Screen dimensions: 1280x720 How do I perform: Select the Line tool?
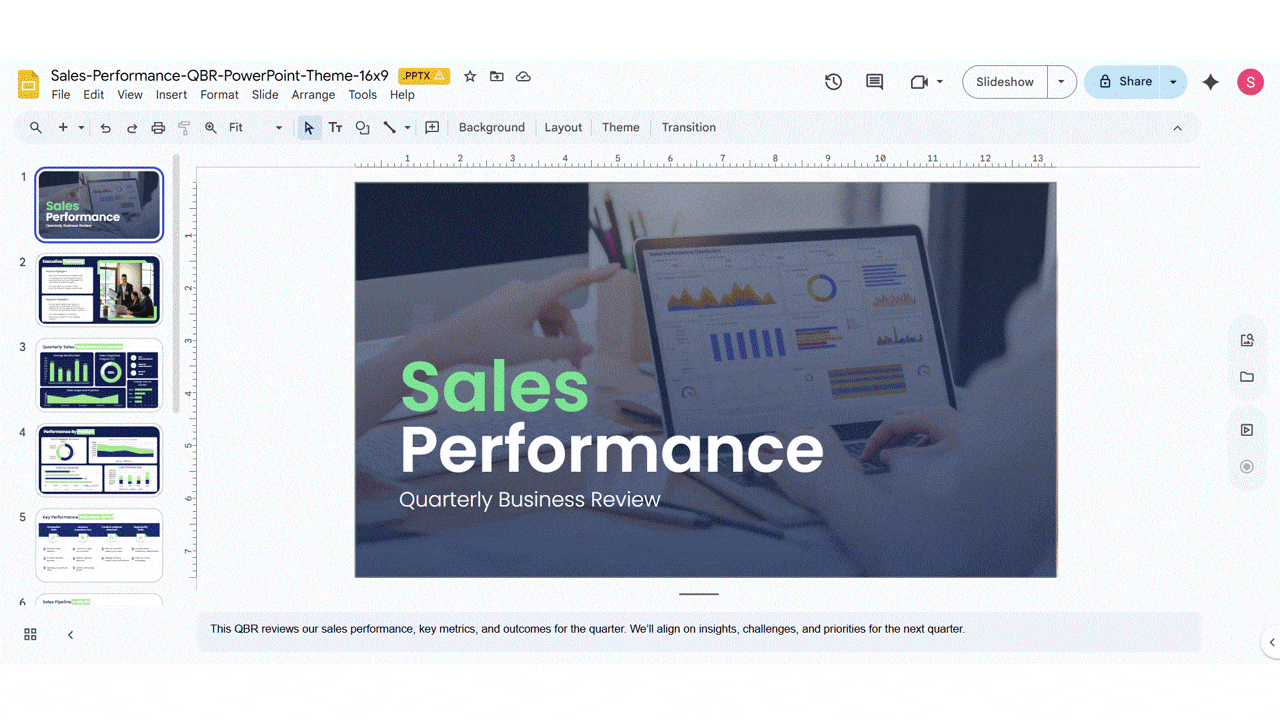pyautogui.click(x=390, y=127)
